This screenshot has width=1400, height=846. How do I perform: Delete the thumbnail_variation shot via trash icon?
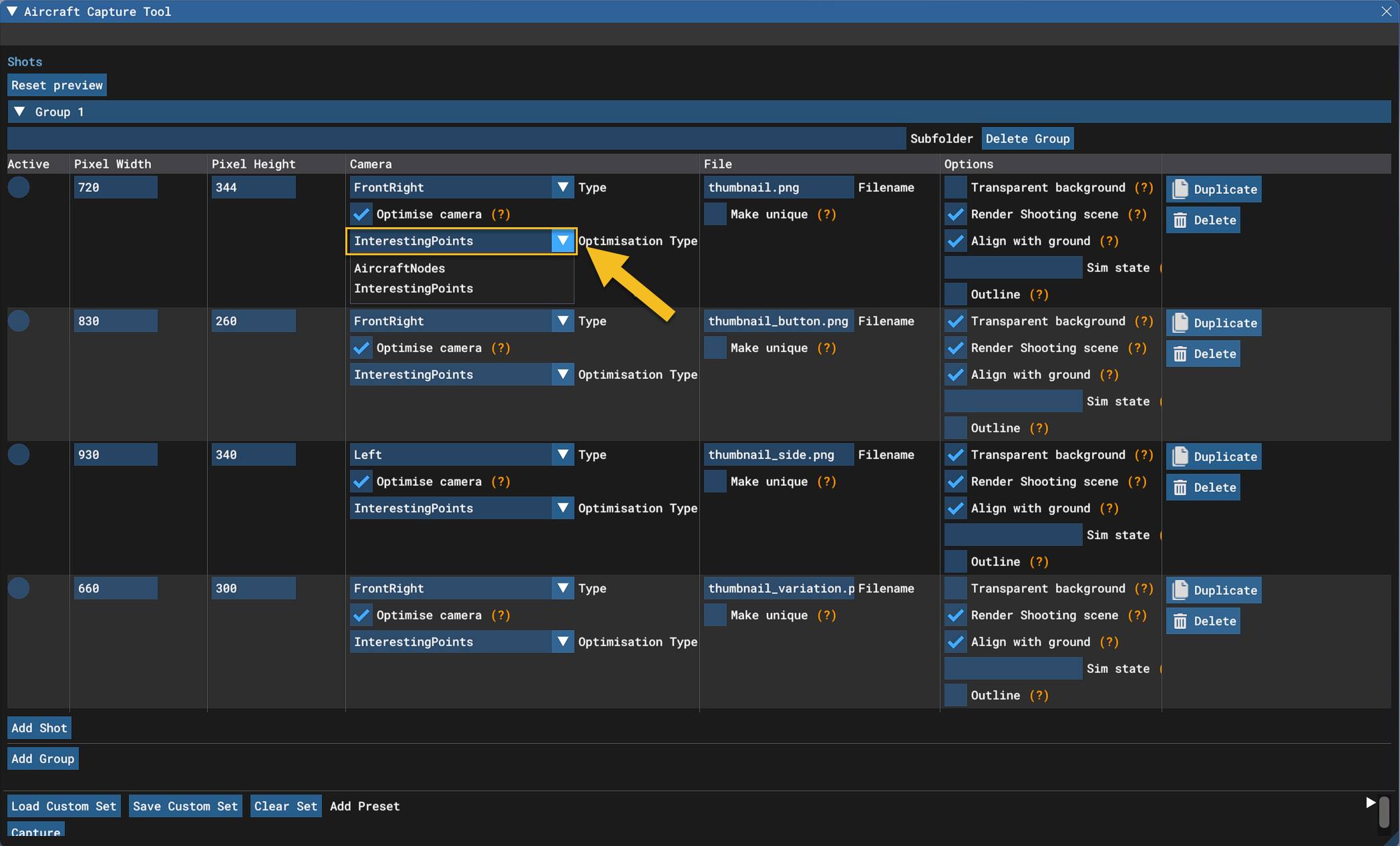point(1180,621)
